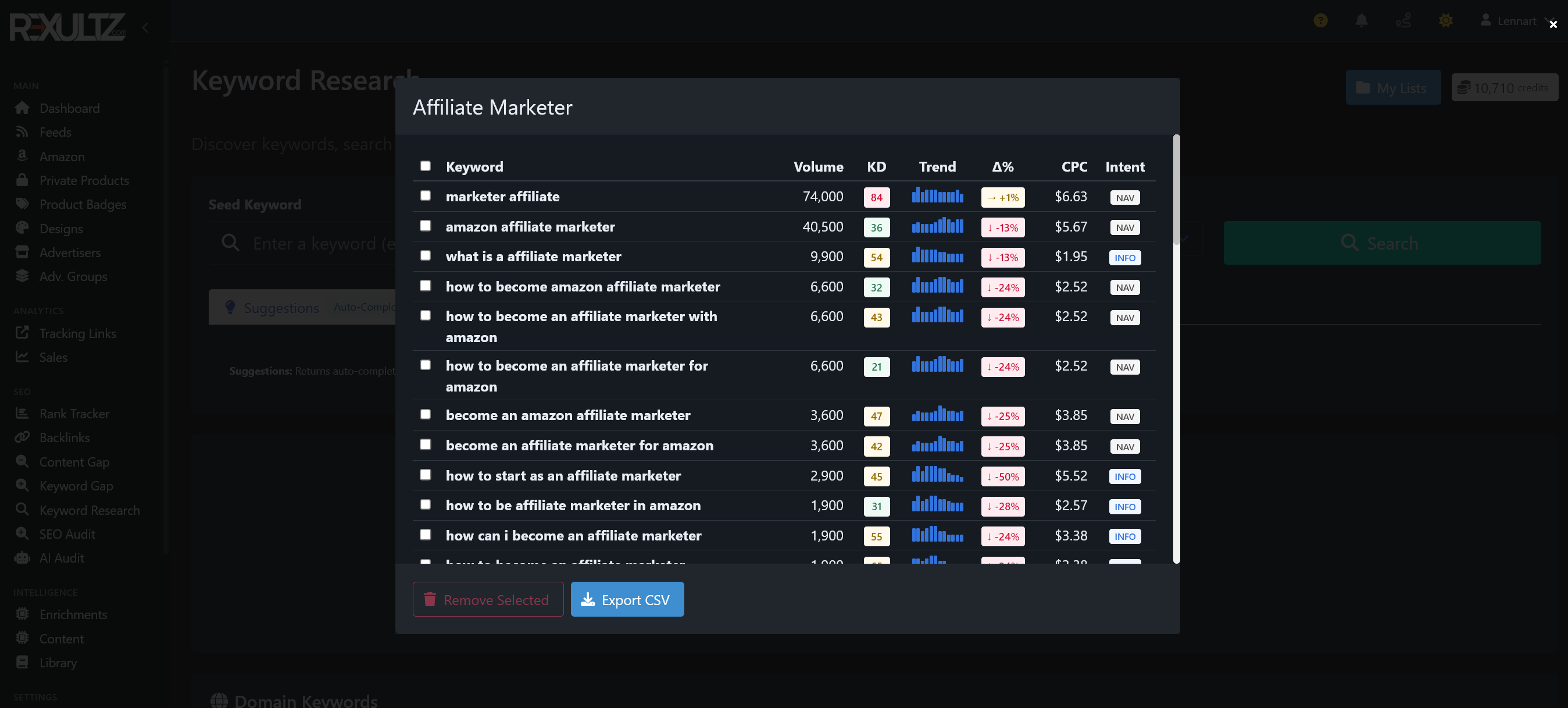Open AI Audit robot icon

point(22,557)
